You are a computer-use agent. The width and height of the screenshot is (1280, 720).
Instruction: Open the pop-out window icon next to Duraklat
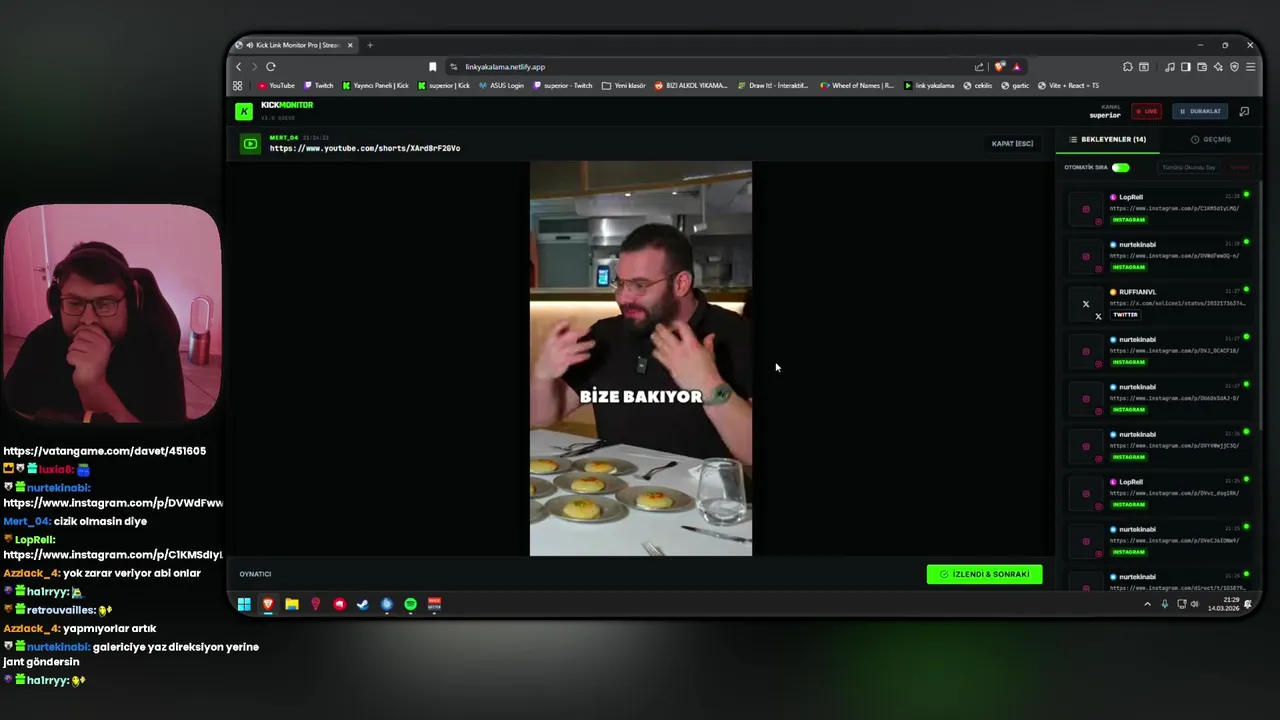coord(1244,111)
